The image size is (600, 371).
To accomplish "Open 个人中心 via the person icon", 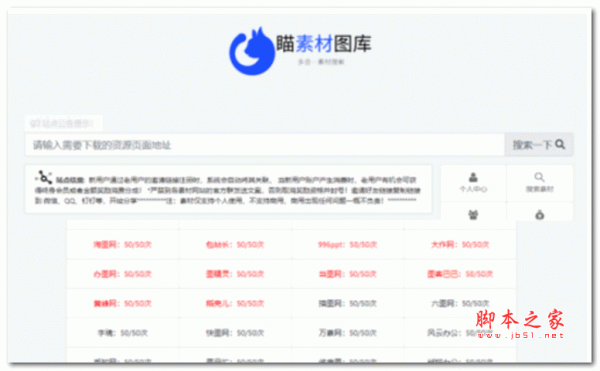I will coord(473,177).
